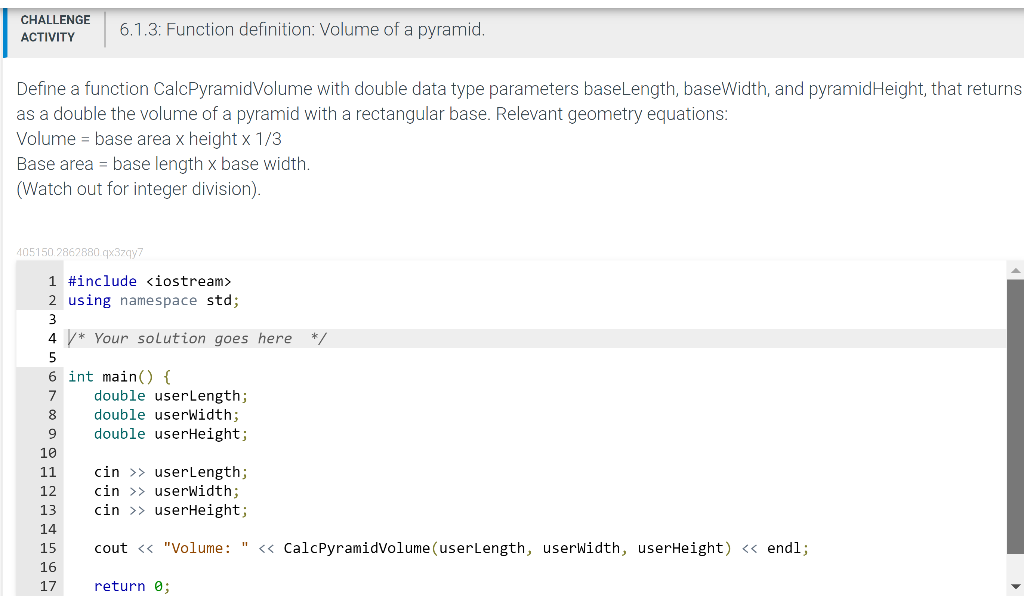The height and width of the screenshot is (596, 1024).
Task: Place cursor on the #include <iostream> line
Action: (150, 281)
